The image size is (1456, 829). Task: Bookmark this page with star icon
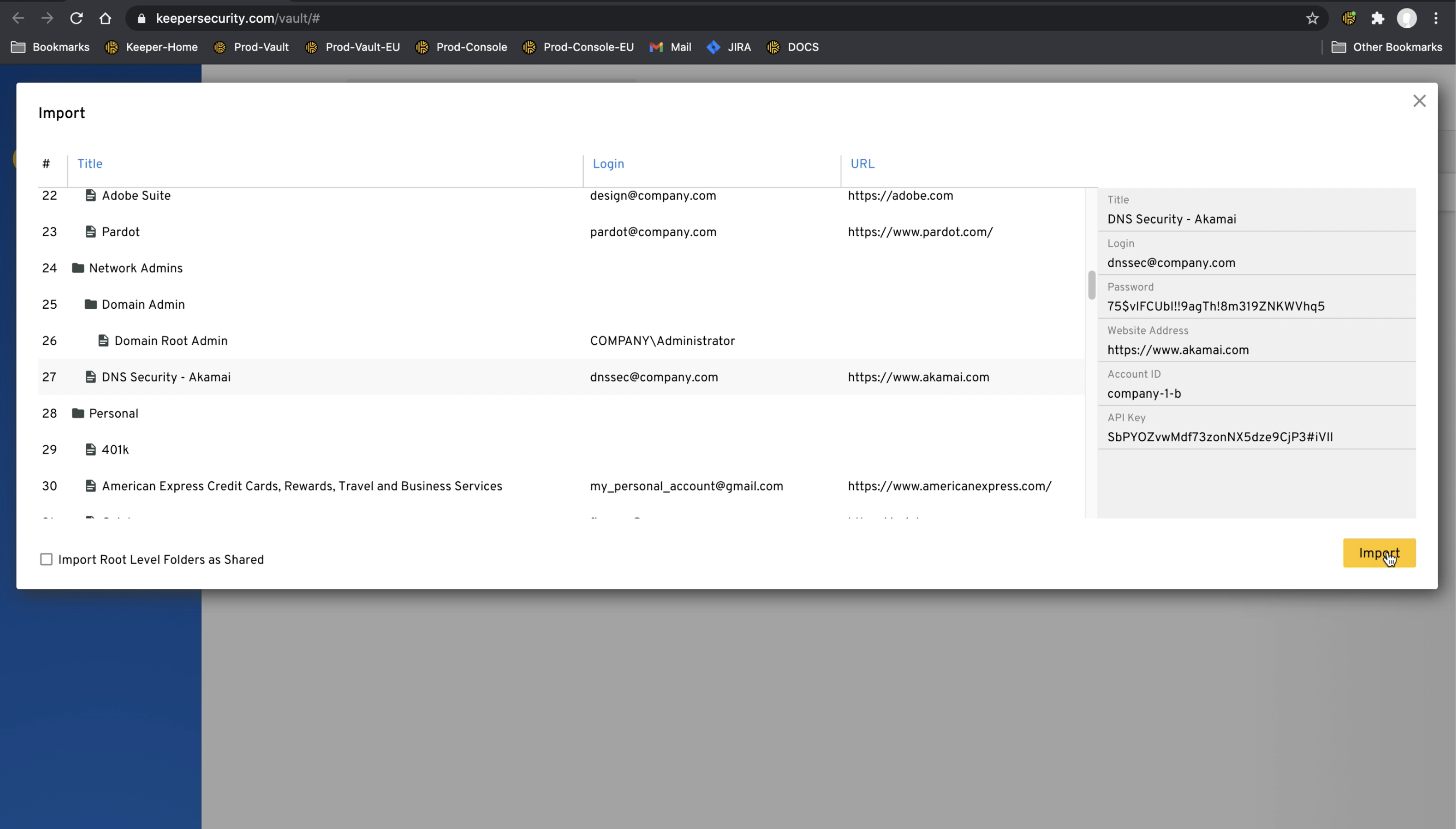click(1312, 18)
